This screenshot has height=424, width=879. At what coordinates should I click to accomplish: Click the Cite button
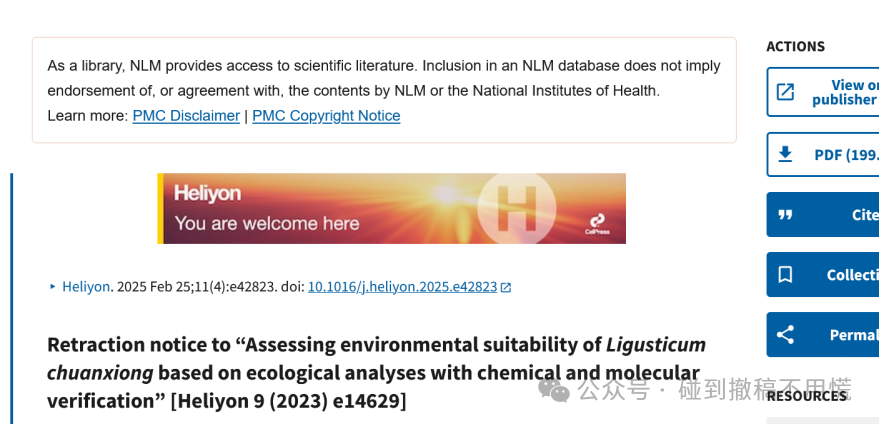(x=822, y=215)
